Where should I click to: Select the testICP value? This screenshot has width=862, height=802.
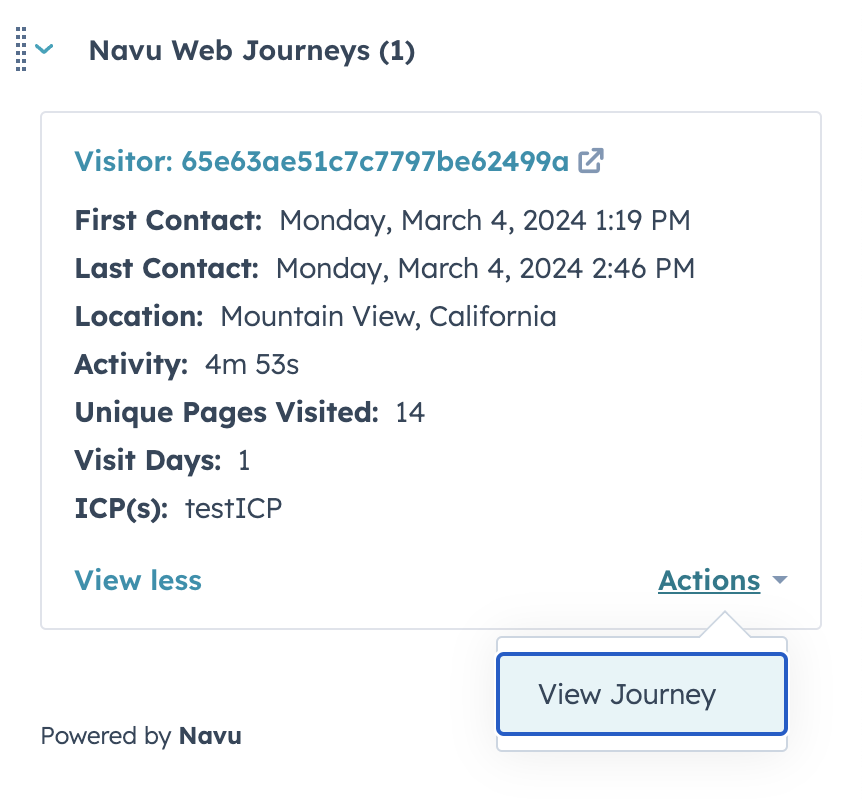tap(233, 508)
